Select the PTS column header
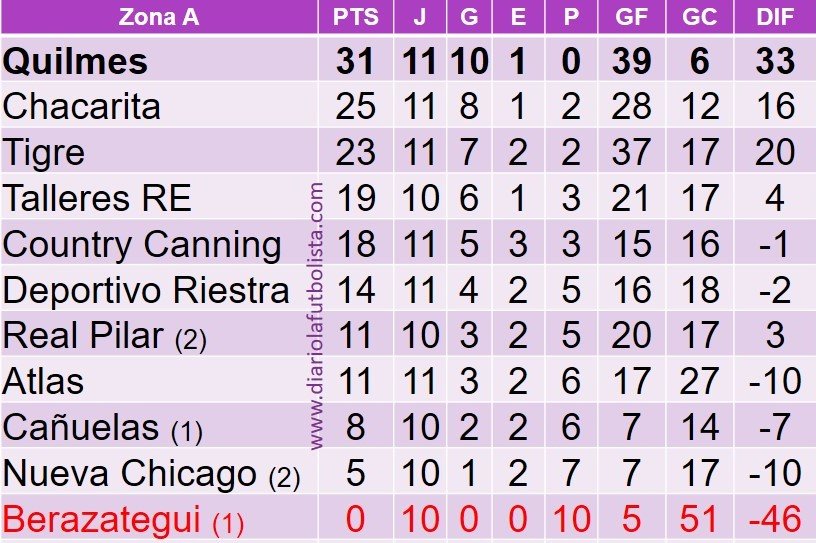The height and width of the screenshot is (543, 816). 355,17
